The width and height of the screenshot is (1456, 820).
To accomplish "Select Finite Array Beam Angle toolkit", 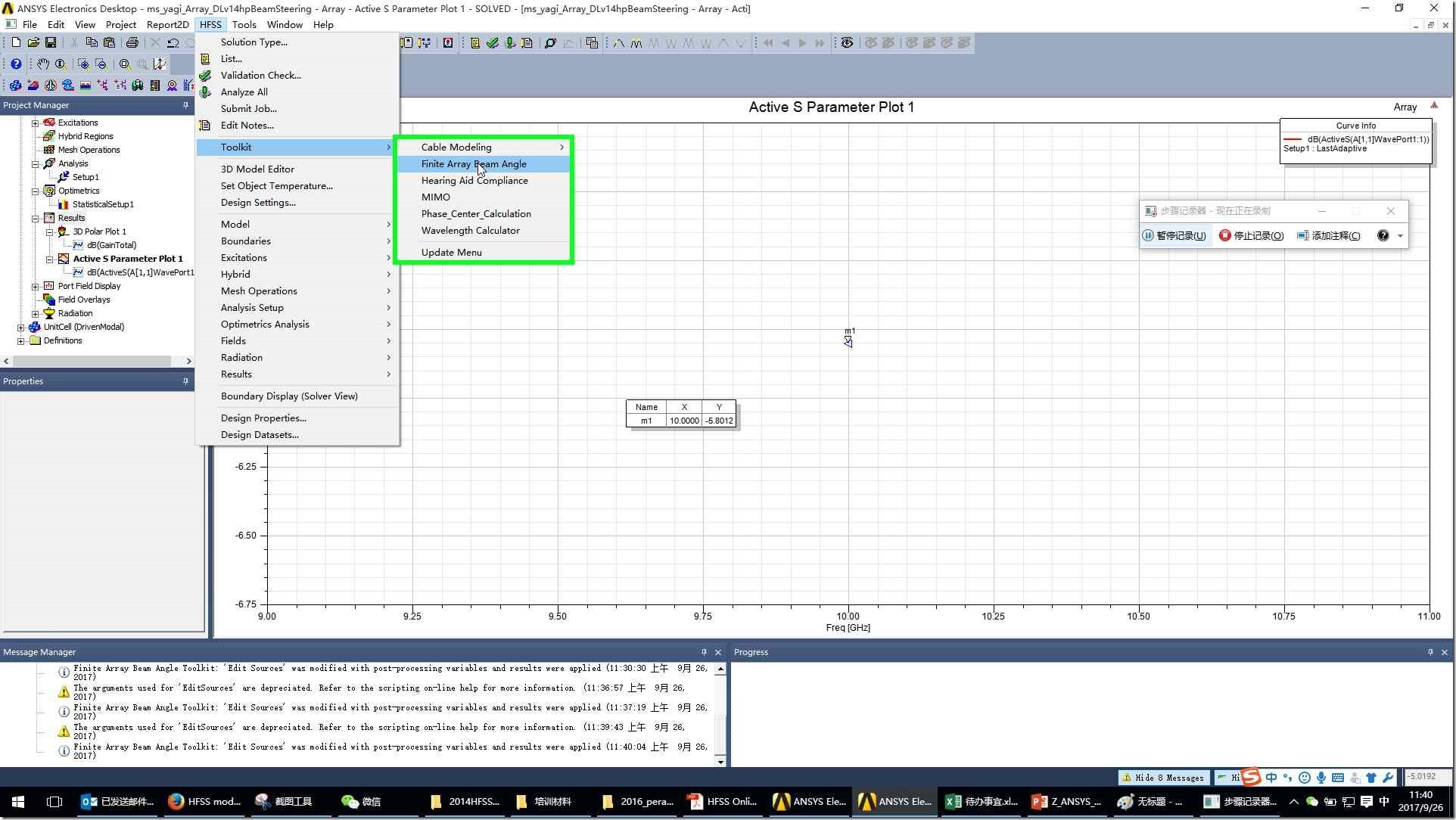I will tap(483, 163).
